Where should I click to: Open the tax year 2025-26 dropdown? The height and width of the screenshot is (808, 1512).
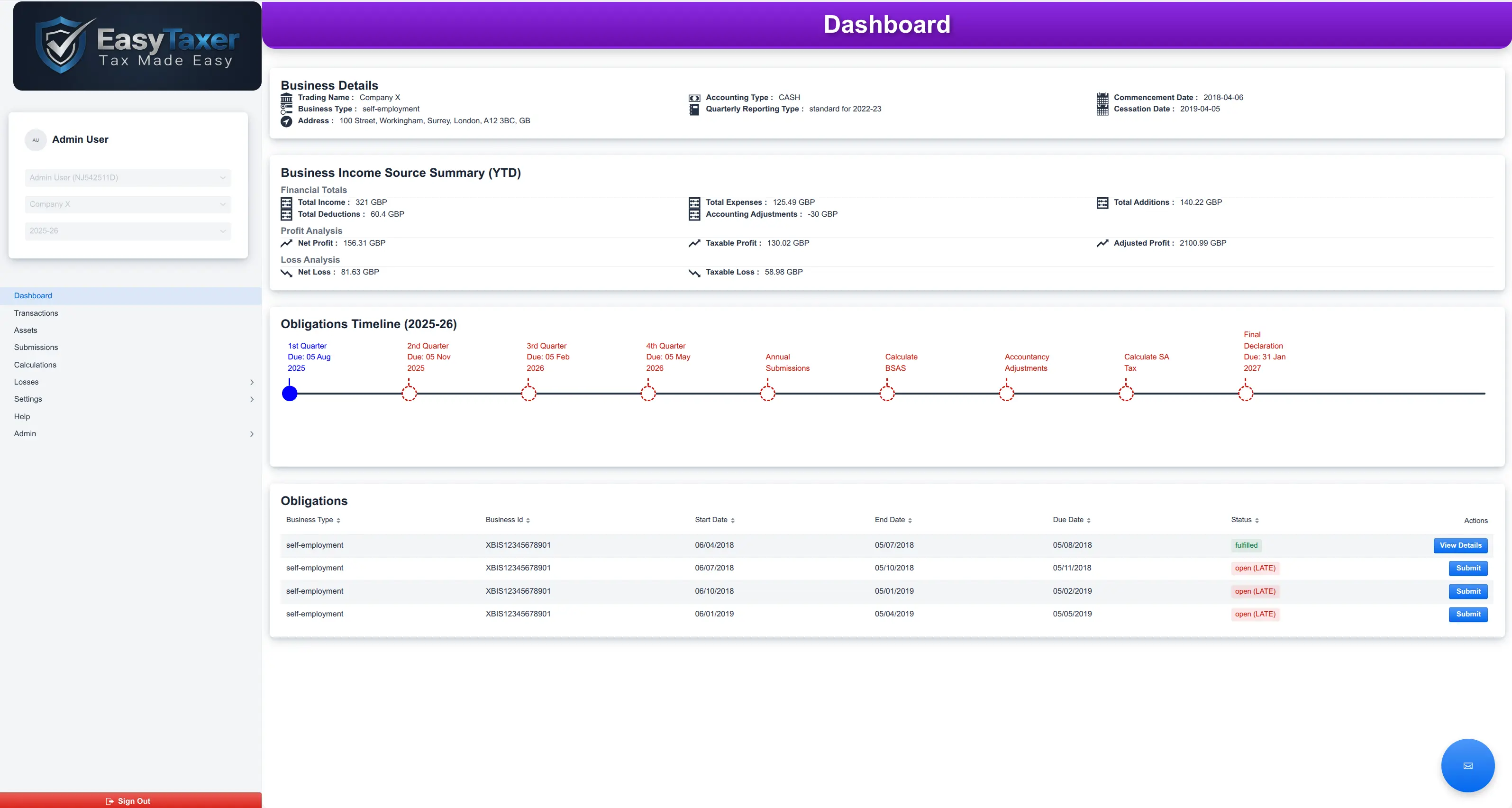point(128,231)
